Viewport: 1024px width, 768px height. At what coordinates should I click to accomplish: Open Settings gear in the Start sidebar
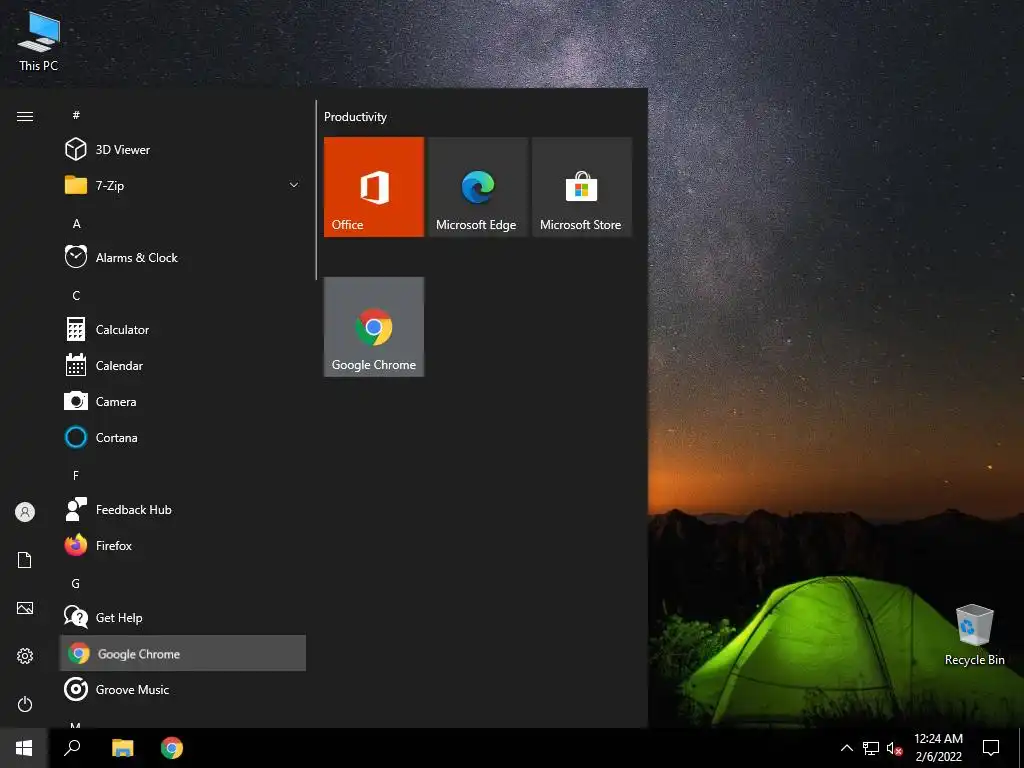(x=25, y=656)
